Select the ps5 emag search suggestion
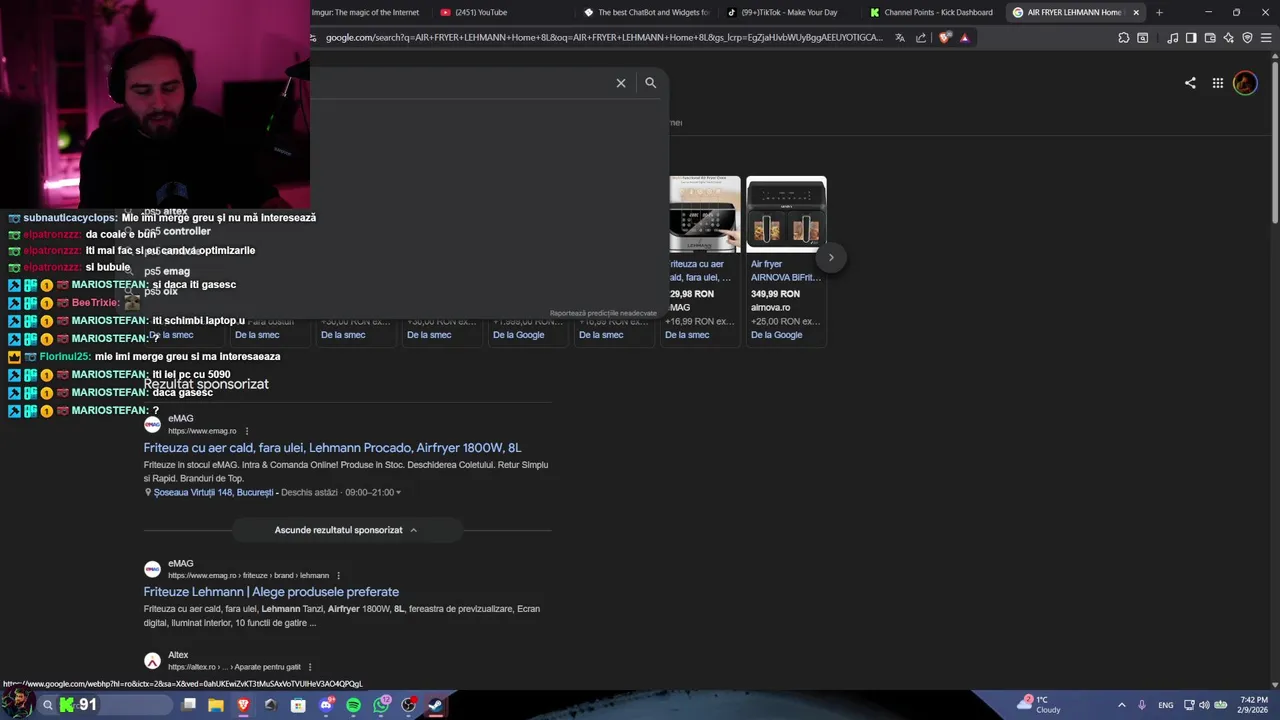The height and width of the screenshot is (720, 1280). tap(167, 271)
